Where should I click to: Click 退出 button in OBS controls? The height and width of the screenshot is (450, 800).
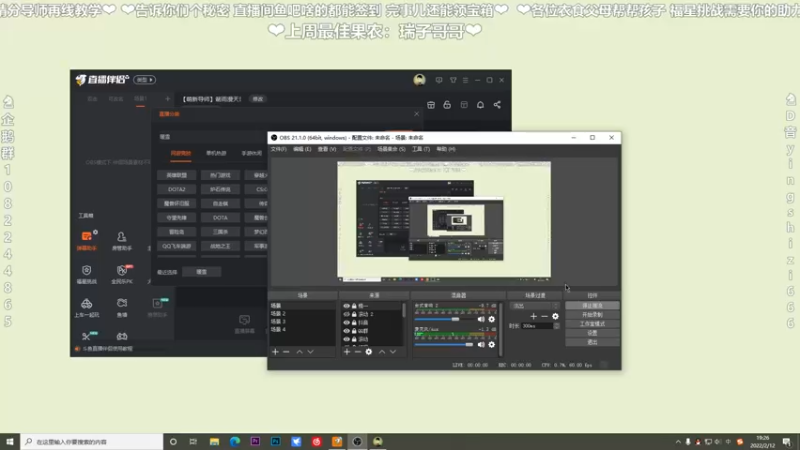pos(592,342)
